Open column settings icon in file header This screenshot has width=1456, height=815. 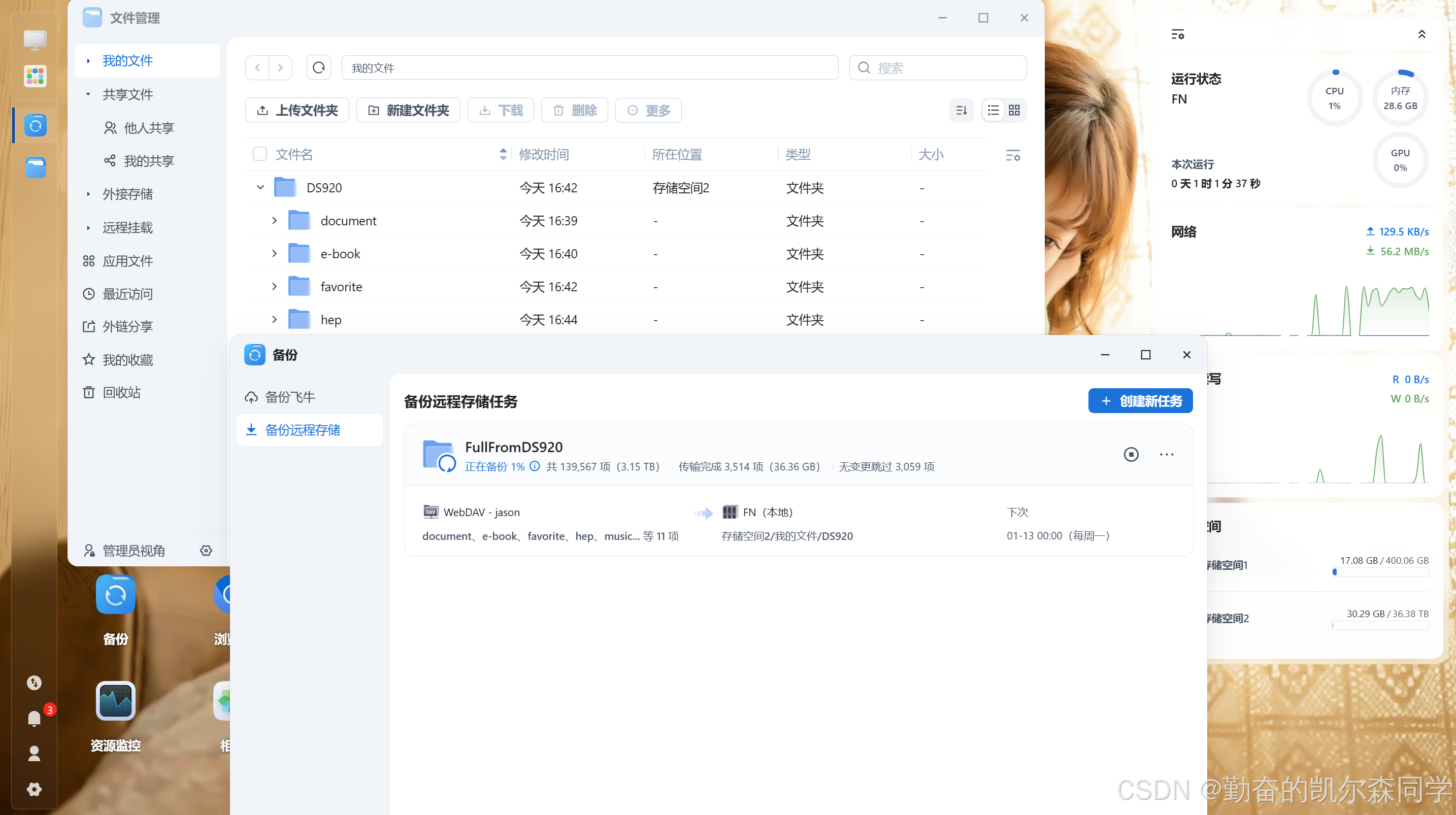click(1012, 155)
